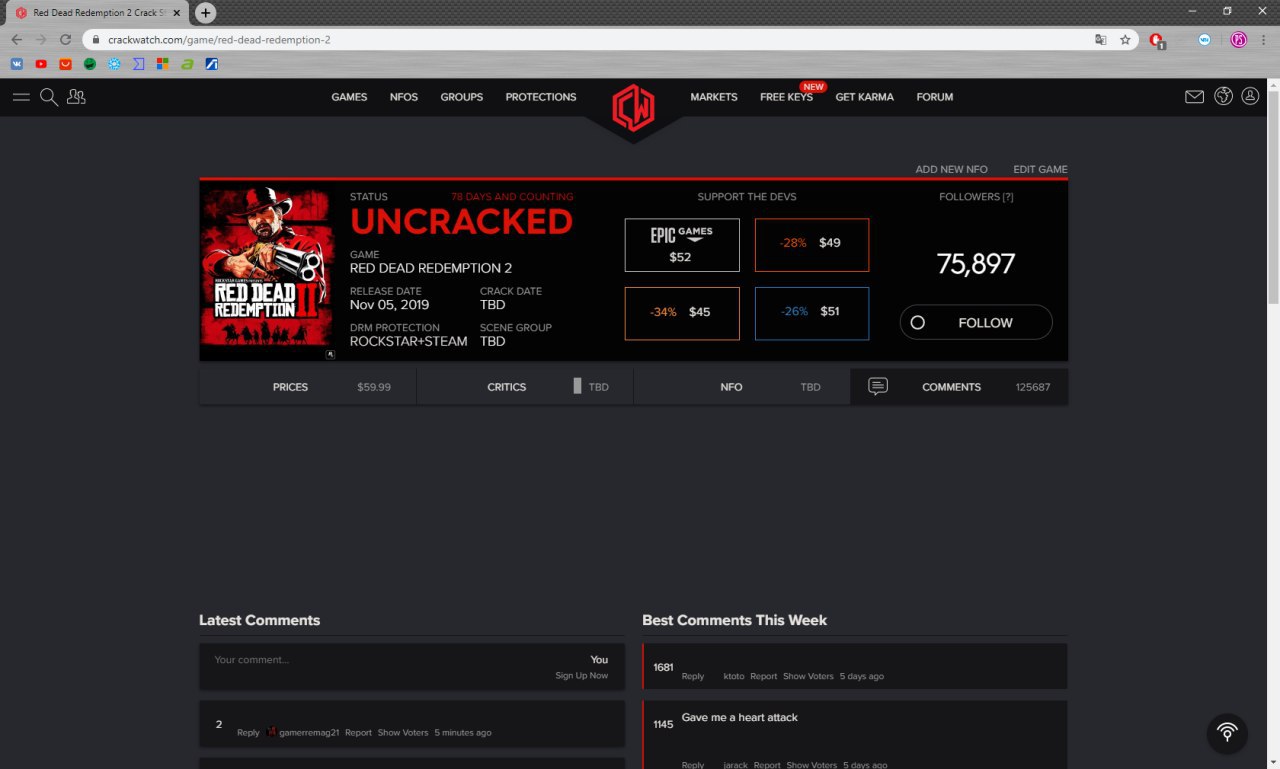This screenshot has width=1280, height=769.
Task: Reload the current page
Action: [65, 40]
